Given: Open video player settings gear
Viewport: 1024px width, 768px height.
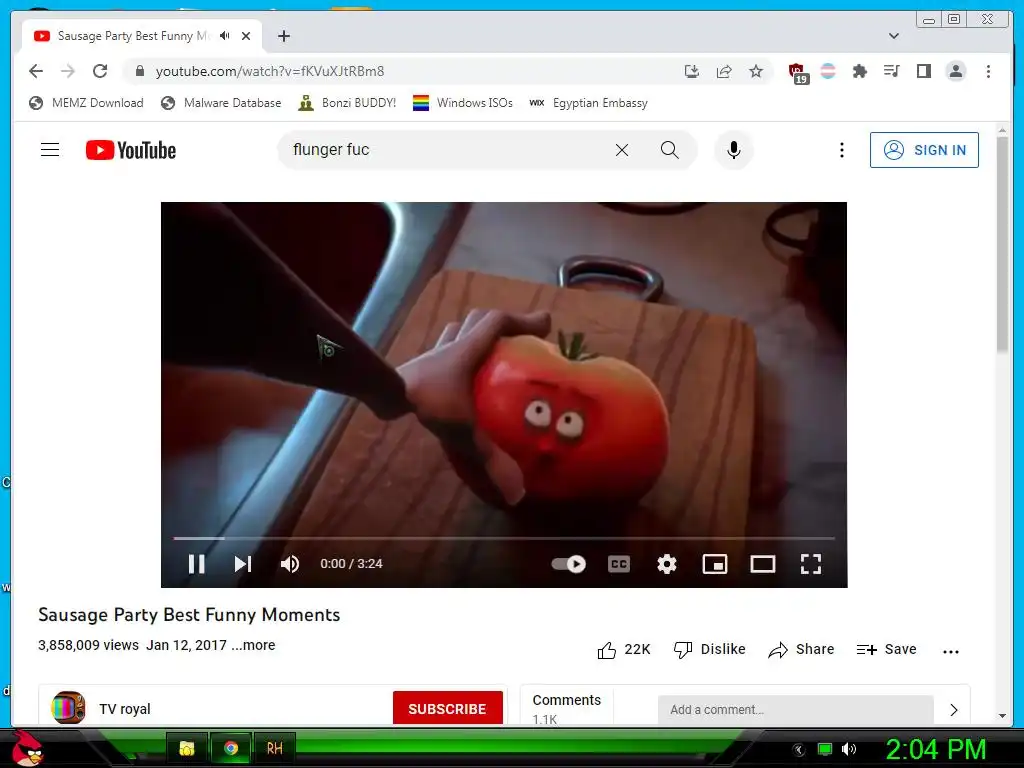Looking at the screenshot, I should (x=666, y=564).
